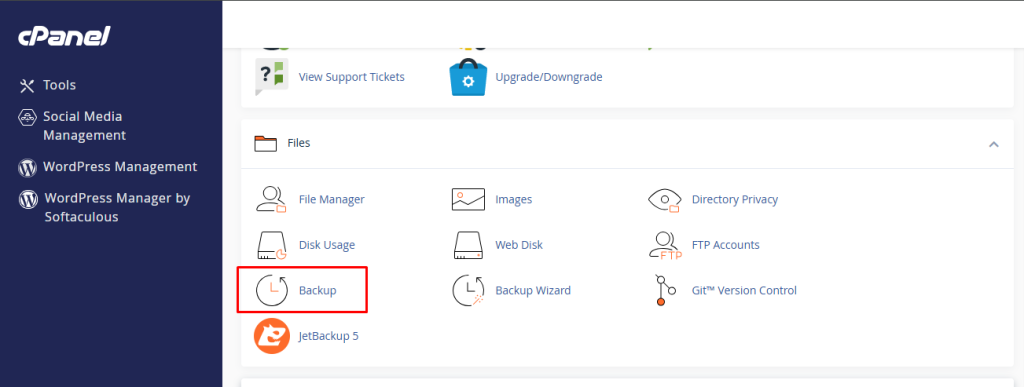Click the Backup clock icon
Viewport: 1024px width, 387px height.
272,290
